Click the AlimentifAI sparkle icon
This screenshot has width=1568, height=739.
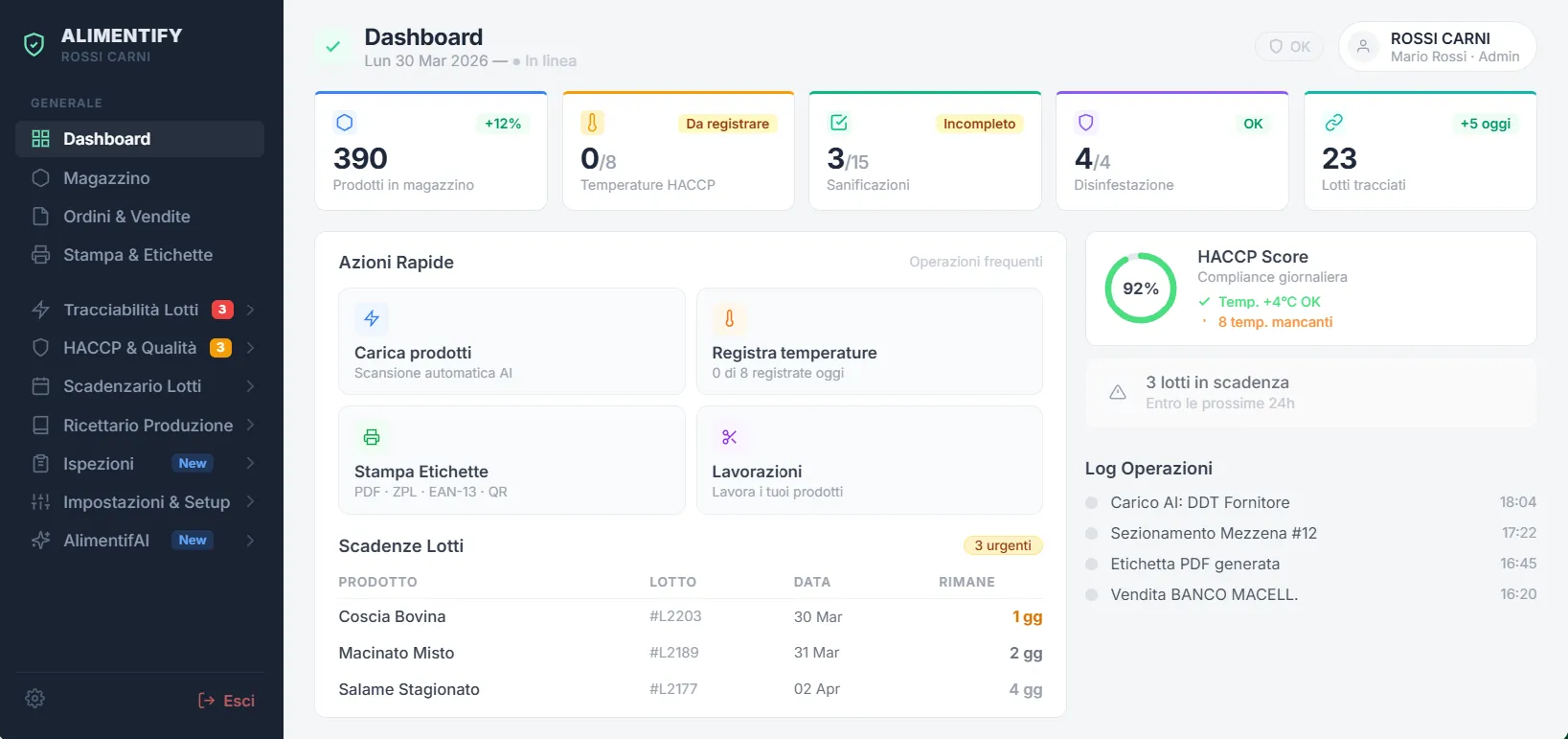point(40,541)
